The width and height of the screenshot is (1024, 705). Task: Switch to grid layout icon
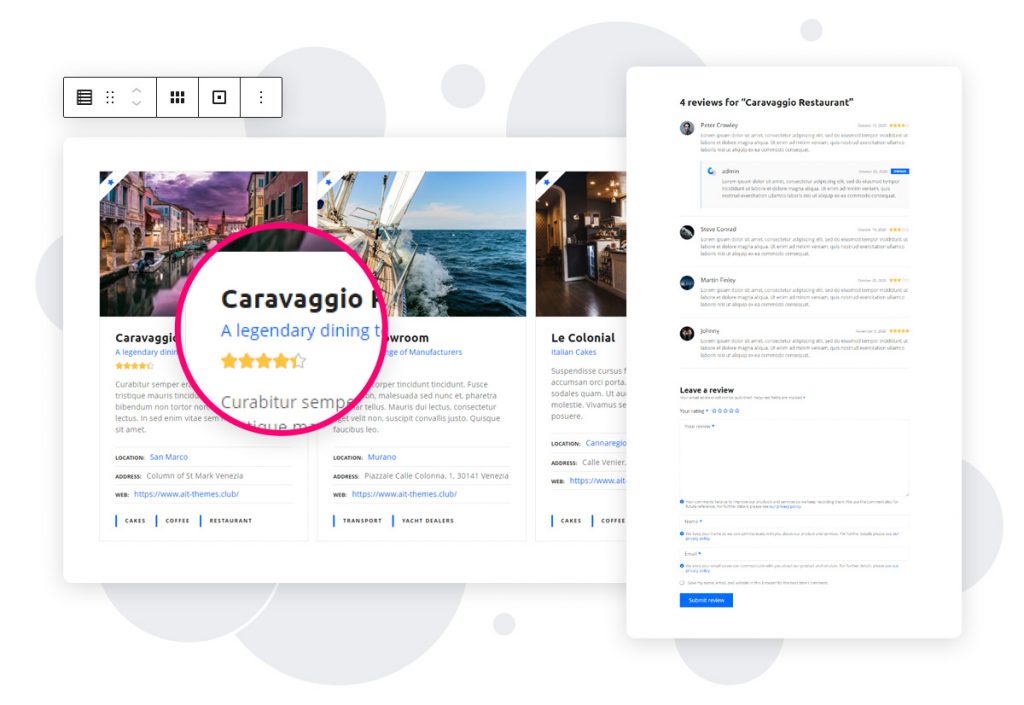click(x=177, y=97)
